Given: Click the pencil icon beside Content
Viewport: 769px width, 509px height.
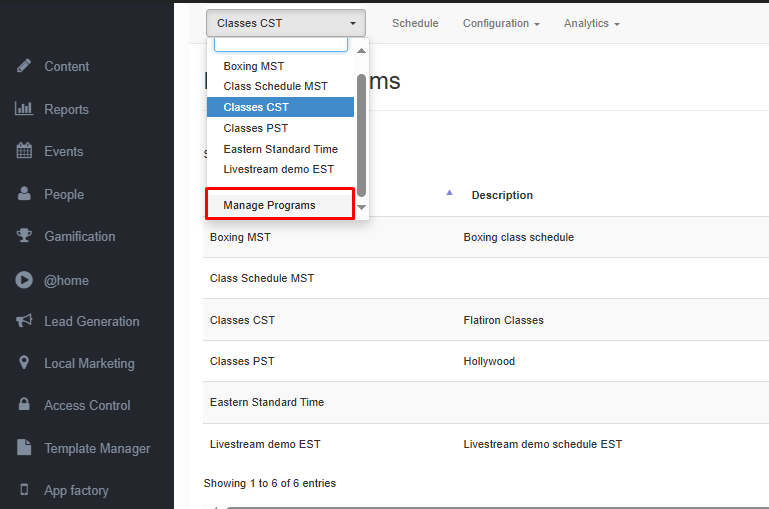Looking at the screenshot, I should (24, 66).
